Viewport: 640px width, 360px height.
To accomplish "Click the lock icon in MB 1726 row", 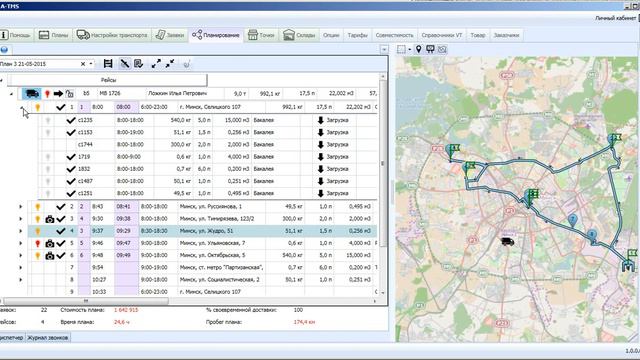I will (x=70, y=94).
